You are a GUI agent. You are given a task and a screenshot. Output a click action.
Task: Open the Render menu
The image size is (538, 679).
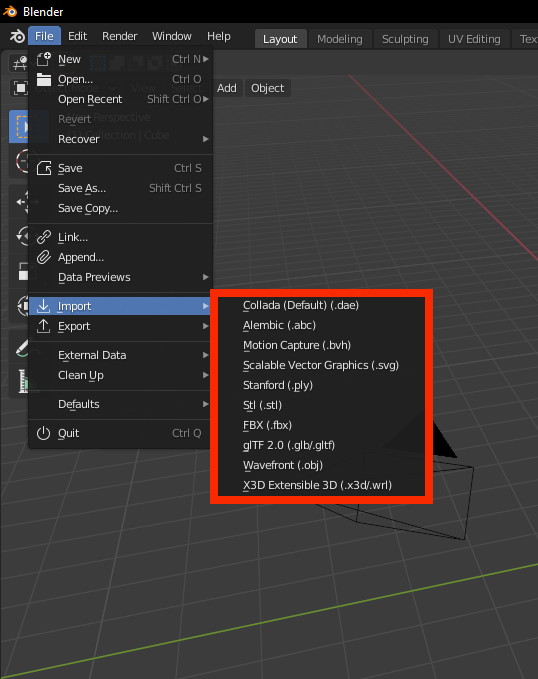point(120,36)
